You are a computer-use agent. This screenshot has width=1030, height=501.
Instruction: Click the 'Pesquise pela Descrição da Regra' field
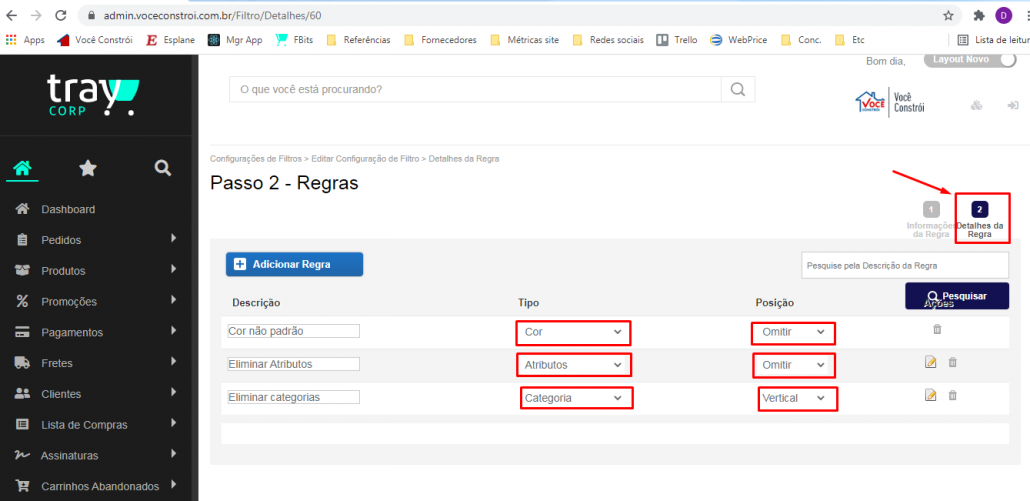click(x=904, y=265)
